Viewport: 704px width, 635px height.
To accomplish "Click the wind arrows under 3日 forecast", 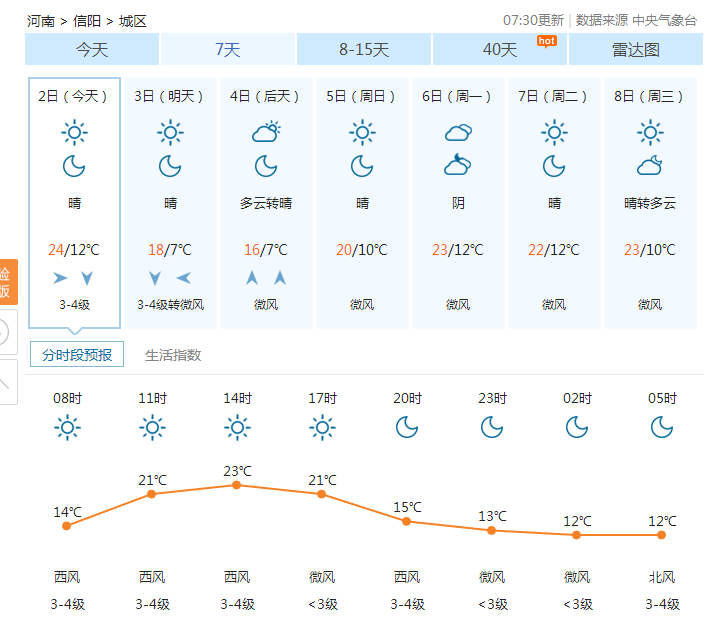I will pyautogui.click(x=170, y=278).
